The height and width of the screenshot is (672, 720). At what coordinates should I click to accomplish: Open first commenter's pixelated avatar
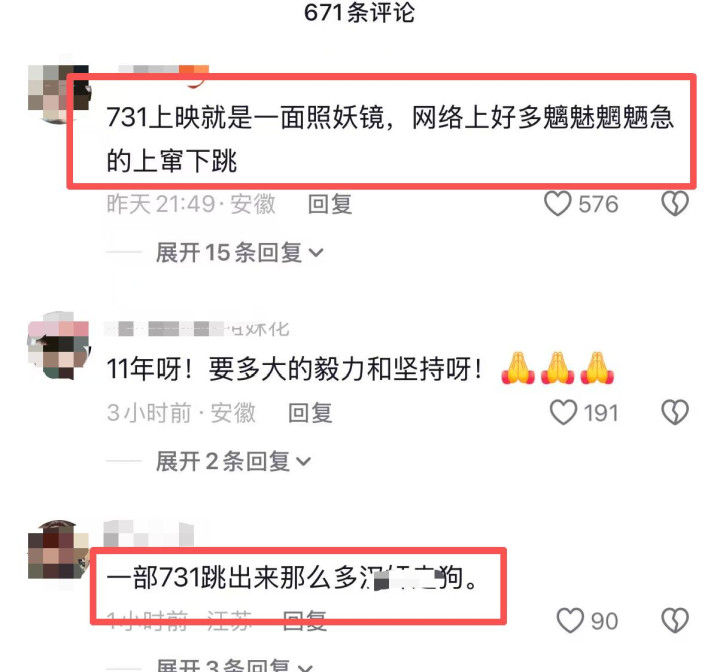tap(59, 94)
